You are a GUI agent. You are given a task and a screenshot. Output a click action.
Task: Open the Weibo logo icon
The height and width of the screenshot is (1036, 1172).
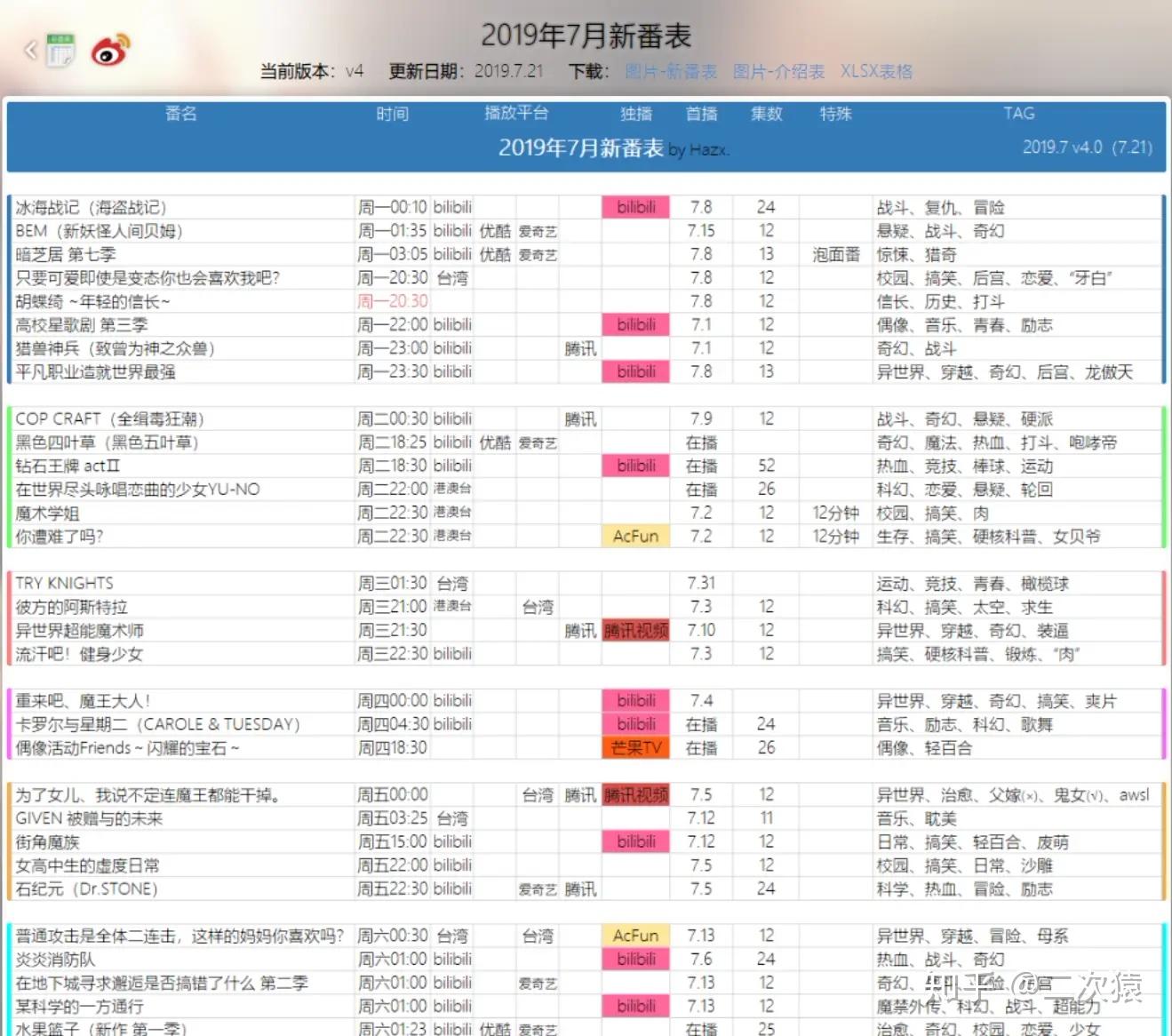[x=110, y=51]
